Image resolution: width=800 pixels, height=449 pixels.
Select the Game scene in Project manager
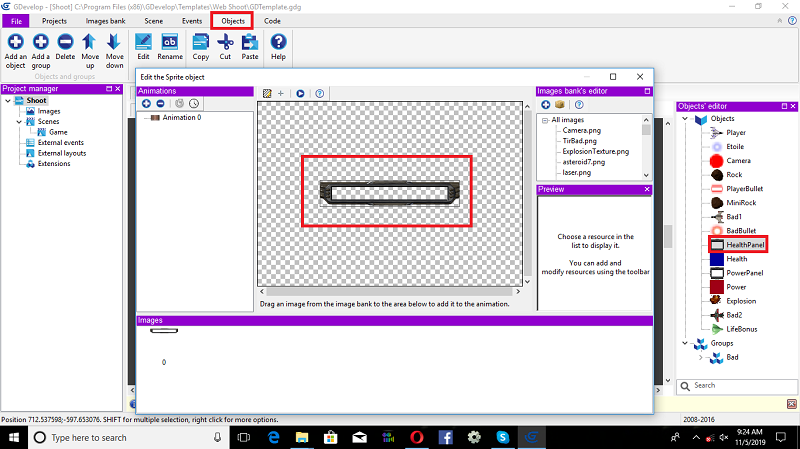tap(58, 132)
